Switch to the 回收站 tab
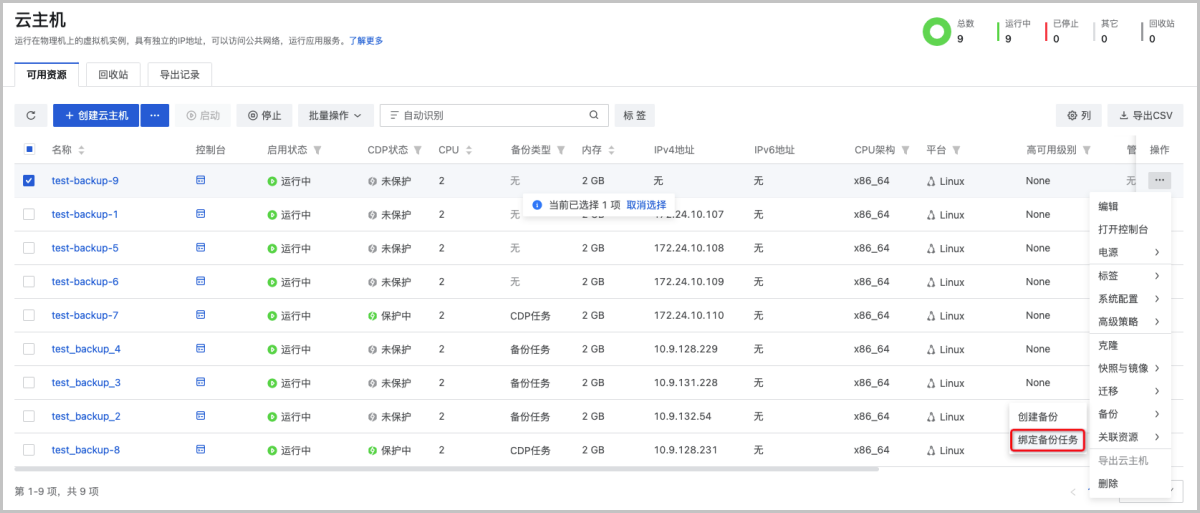 112,74
